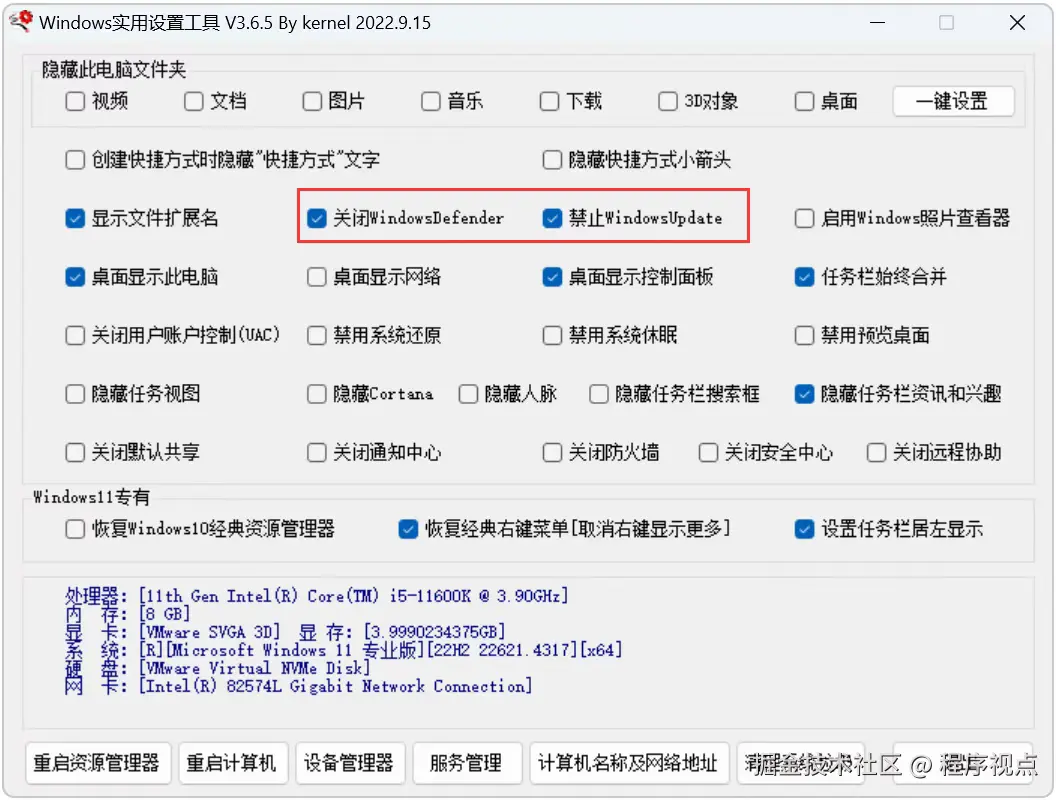Enable 隐藏快捷方式小箭头 checkbox
1061x801 pixels.
(x=552, y=160)
